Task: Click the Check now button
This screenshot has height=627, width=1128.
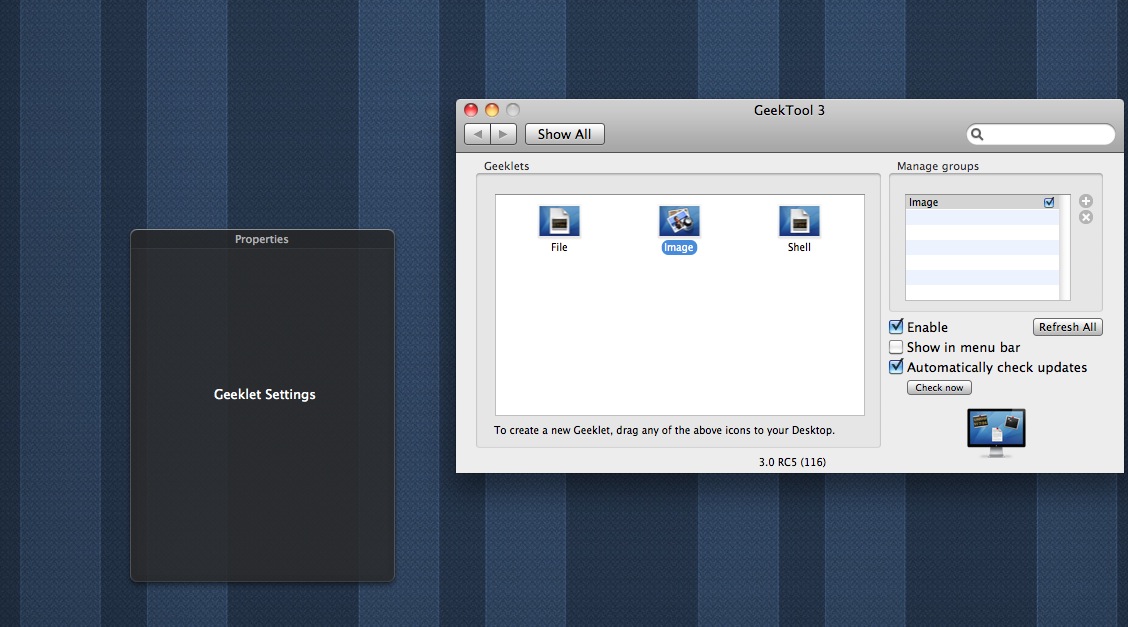Action: tap(939, 388)
